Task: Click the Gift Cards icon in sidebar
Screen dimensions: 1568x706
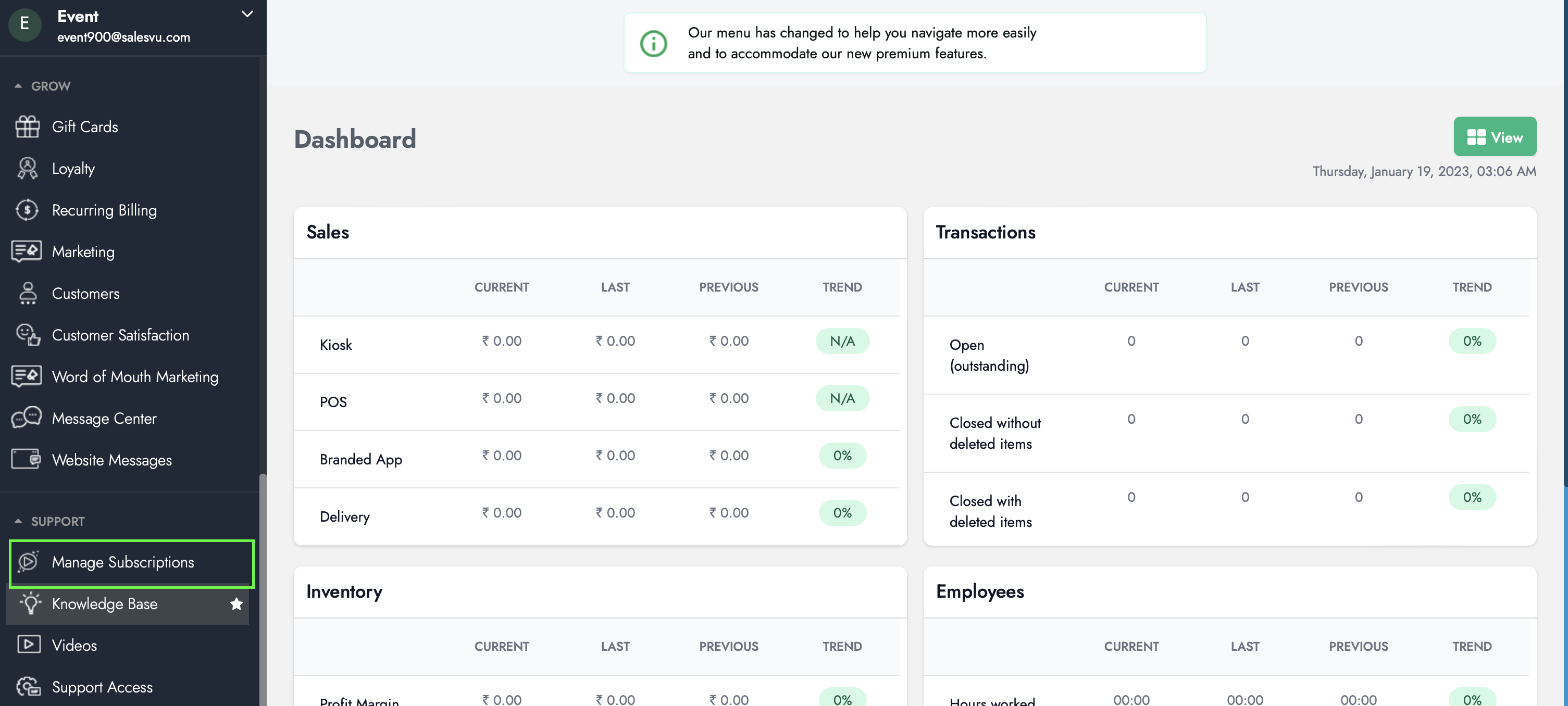Action: coord(27,127)
